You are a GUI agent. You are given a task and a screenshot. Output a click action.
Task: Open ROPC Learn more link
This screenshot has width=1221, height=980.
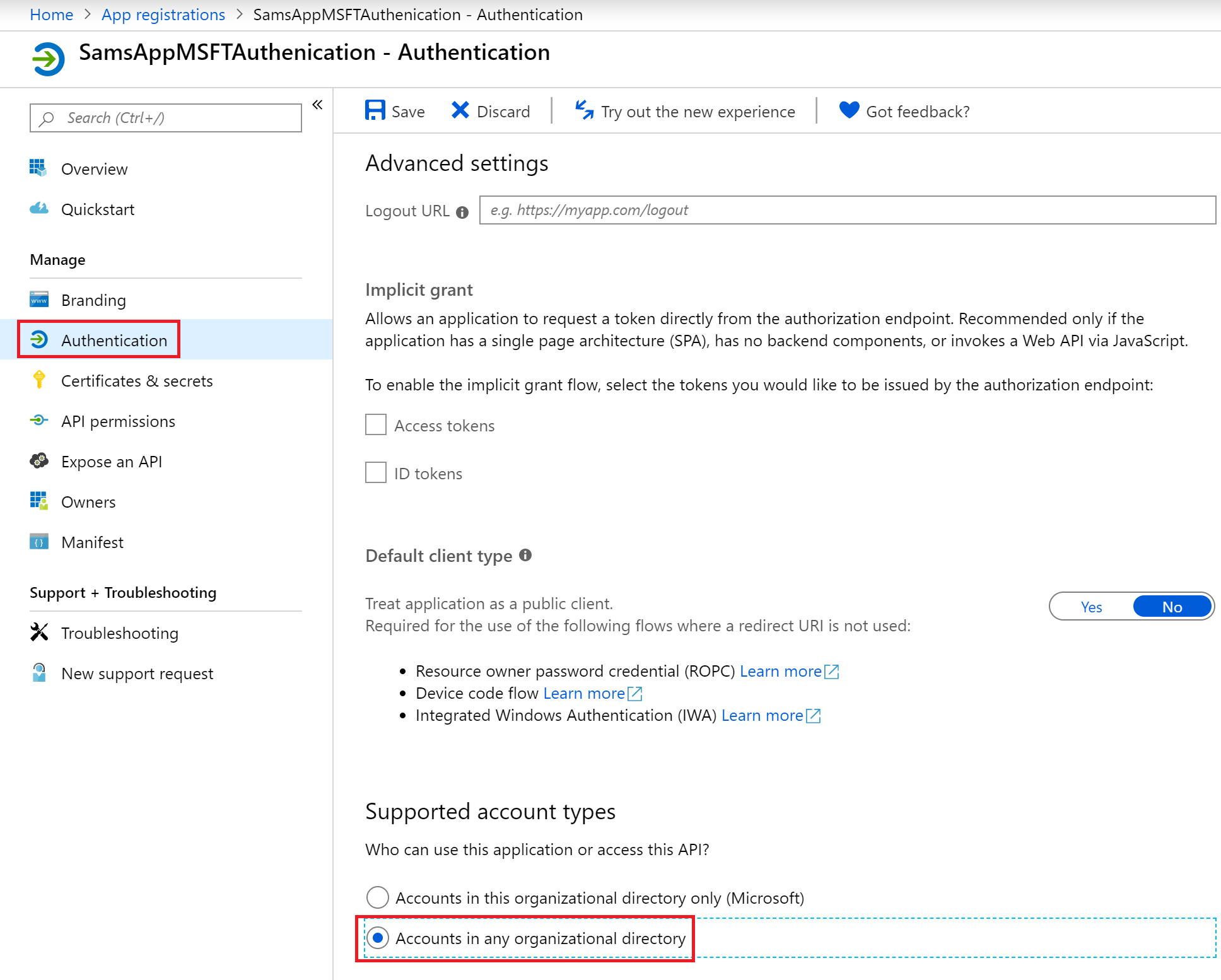tap(781, 671)
